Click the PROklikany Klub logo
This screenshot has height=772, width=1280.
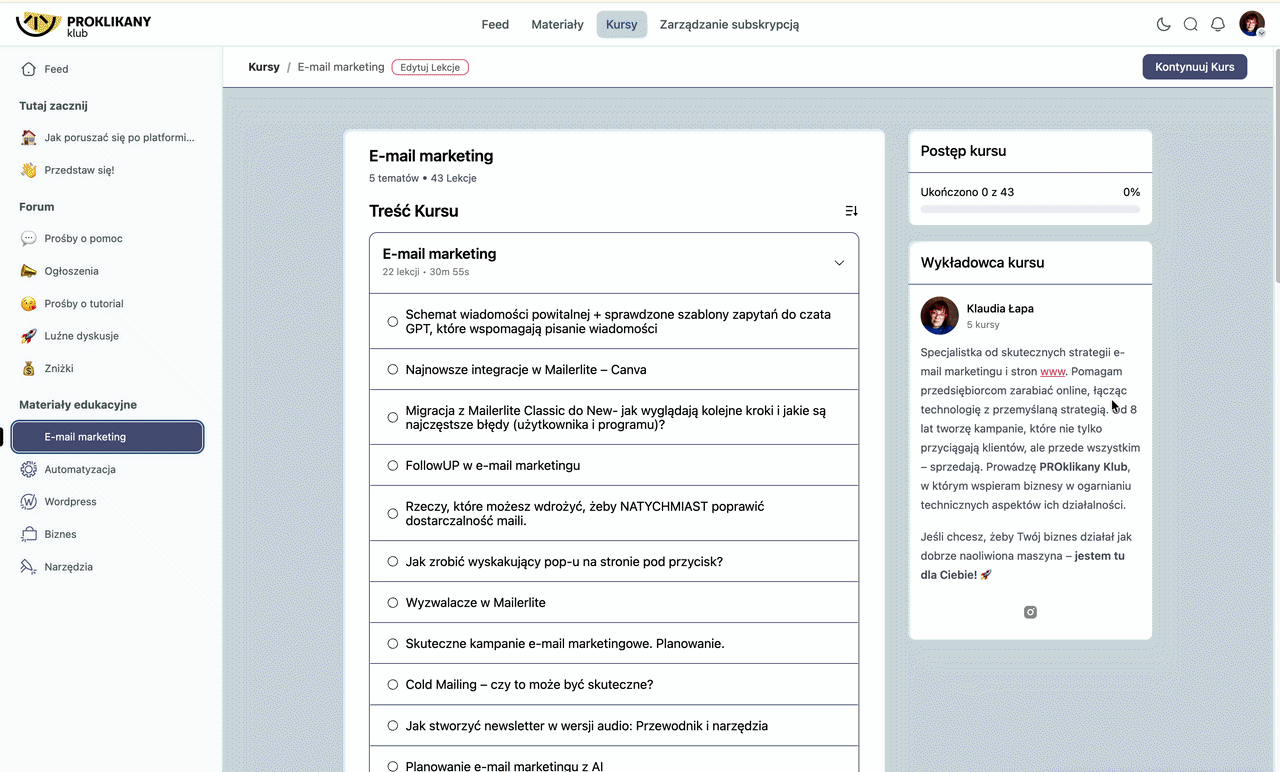tap(84, 25)
